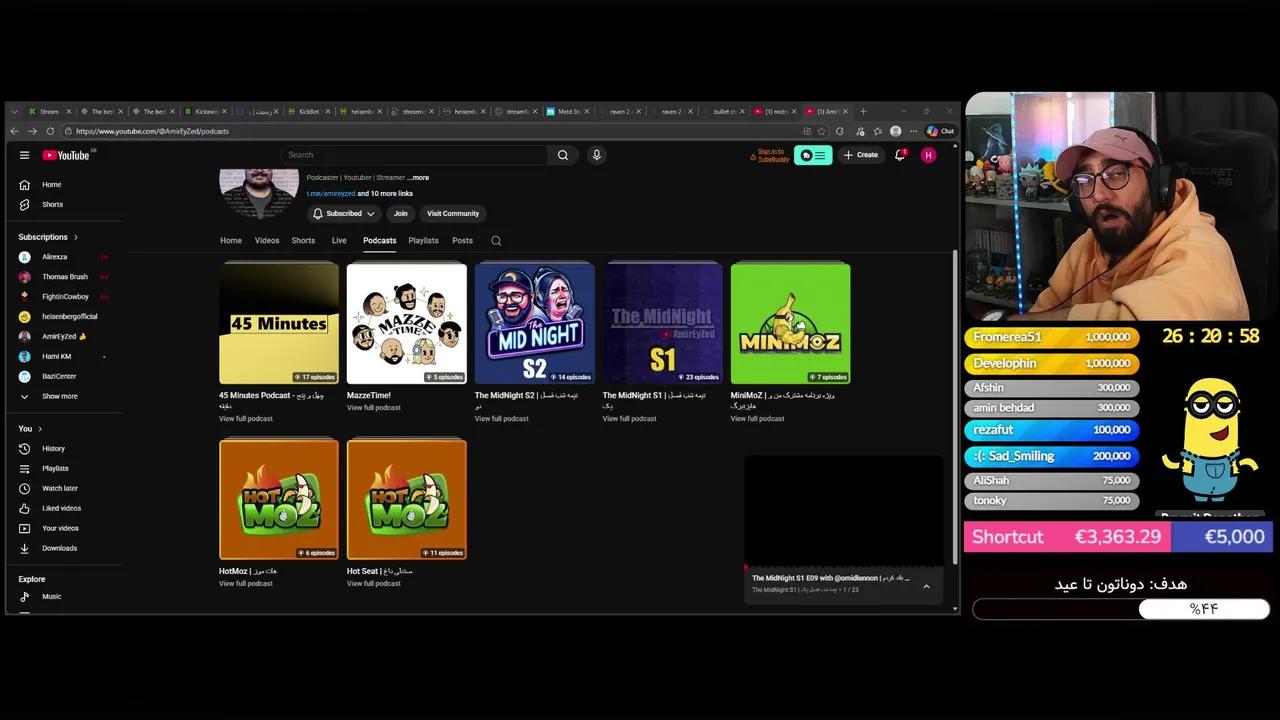Click the search magnifier button
The height and width of the screenshot is (720, 1280).
[x=562, y=155]
